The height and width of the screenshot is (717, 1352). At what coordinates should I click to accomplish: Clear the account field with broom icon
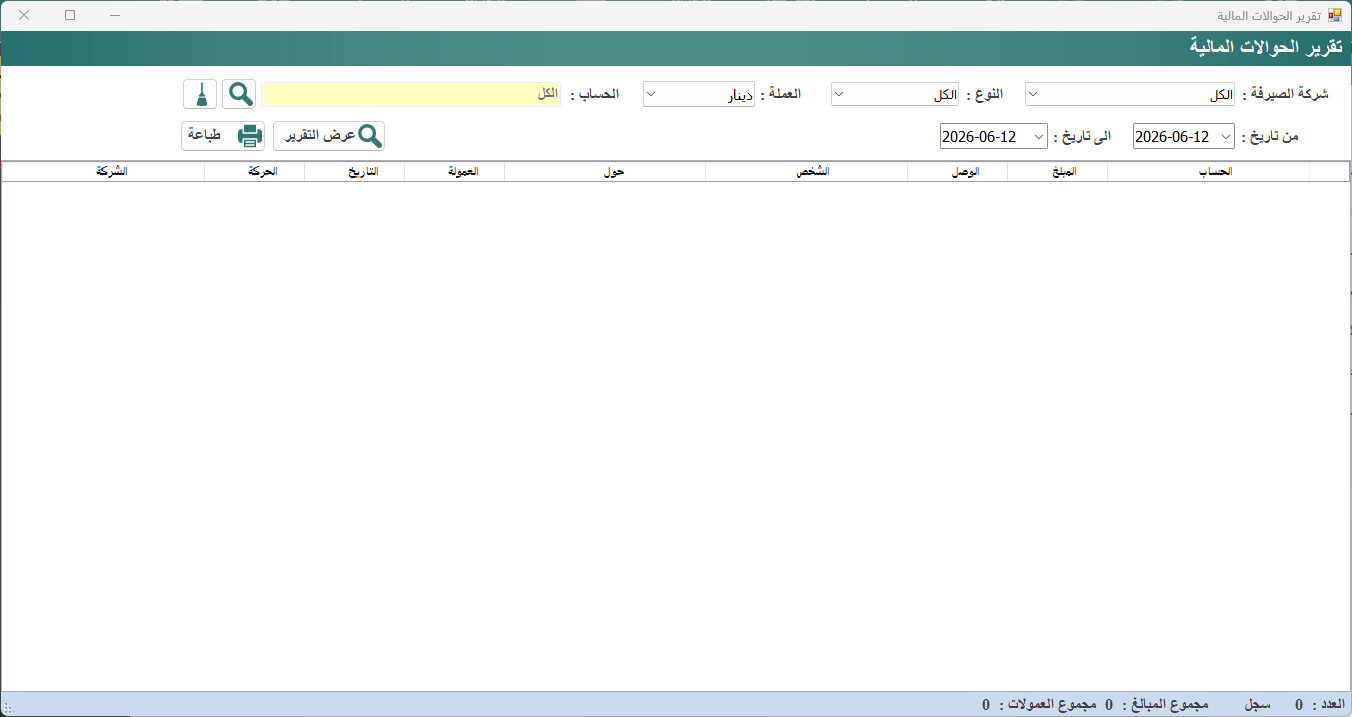(200, 94)
